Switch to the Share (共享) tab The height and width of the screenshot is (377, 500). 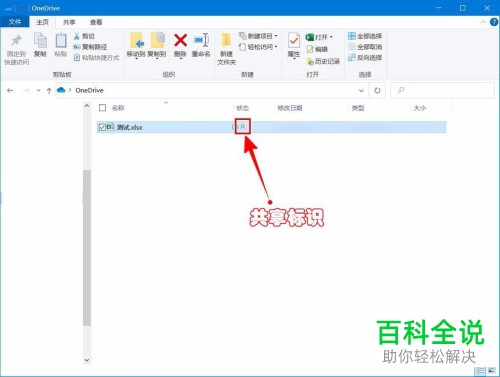69,22
